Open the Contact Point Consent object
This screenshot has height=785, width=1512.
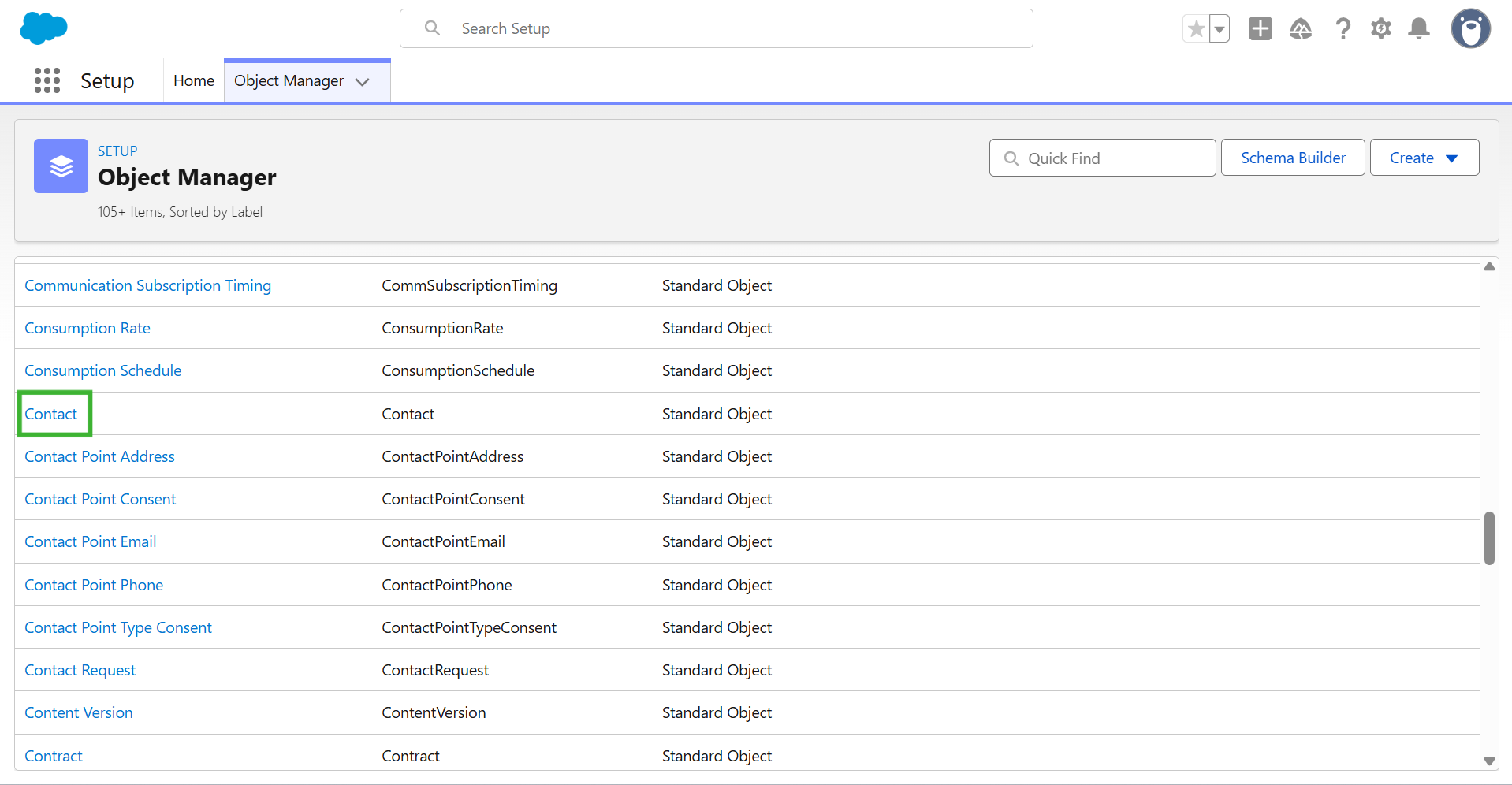pos(100,499)
